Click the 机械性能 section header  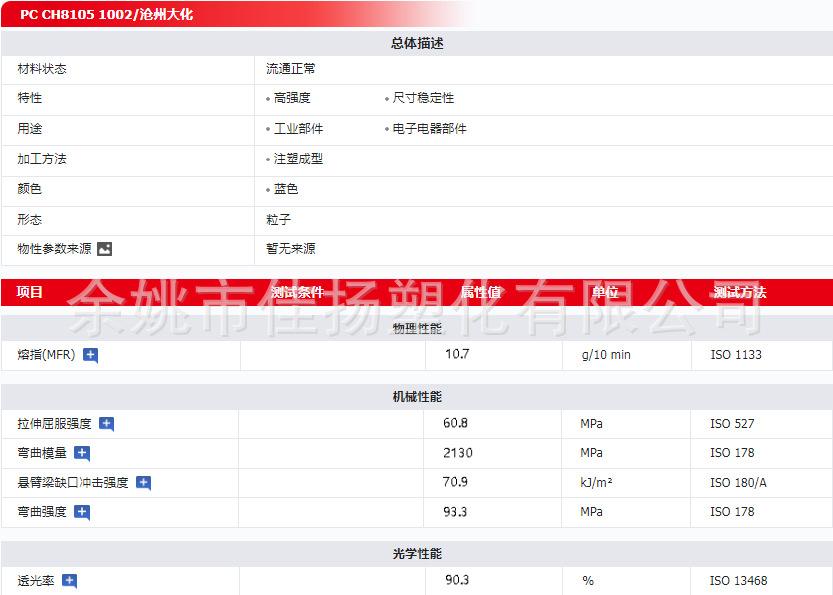(417, 397)
